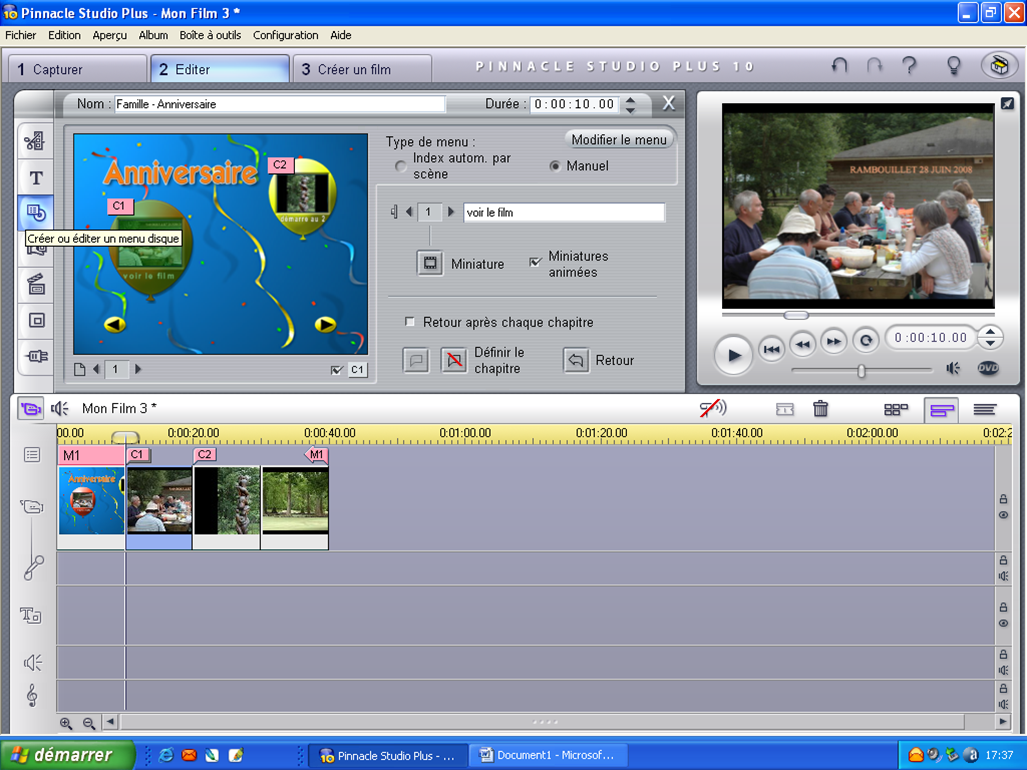Click the preview volume slider handle
Viewport: 1027px width, 770px height.
click(861, 371)
